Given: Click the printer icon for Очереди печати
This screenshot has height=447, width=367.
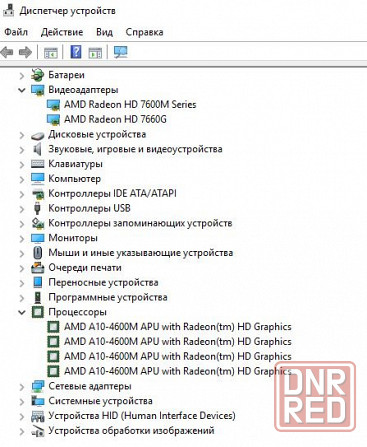Looking at the screenshot, I should pyautogui.click(x=37, y=268).
